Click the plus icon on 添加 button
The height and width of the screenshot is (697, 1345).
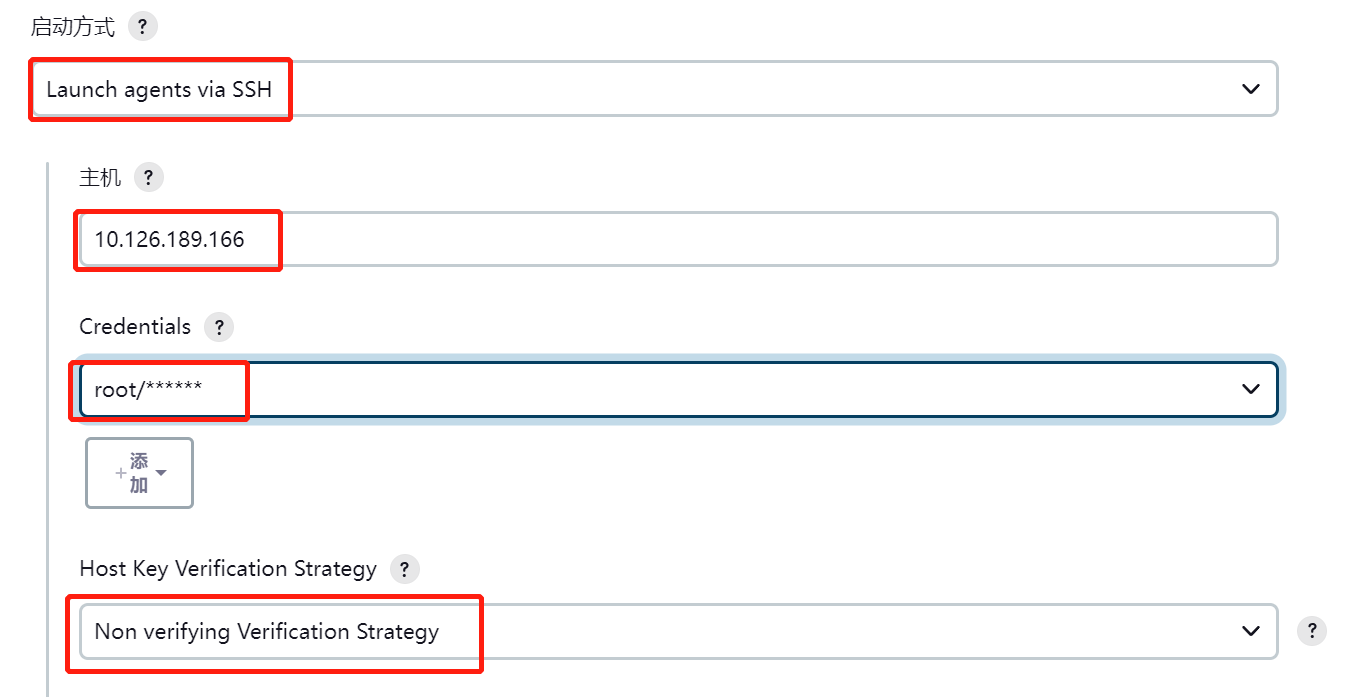pos(121,473)
